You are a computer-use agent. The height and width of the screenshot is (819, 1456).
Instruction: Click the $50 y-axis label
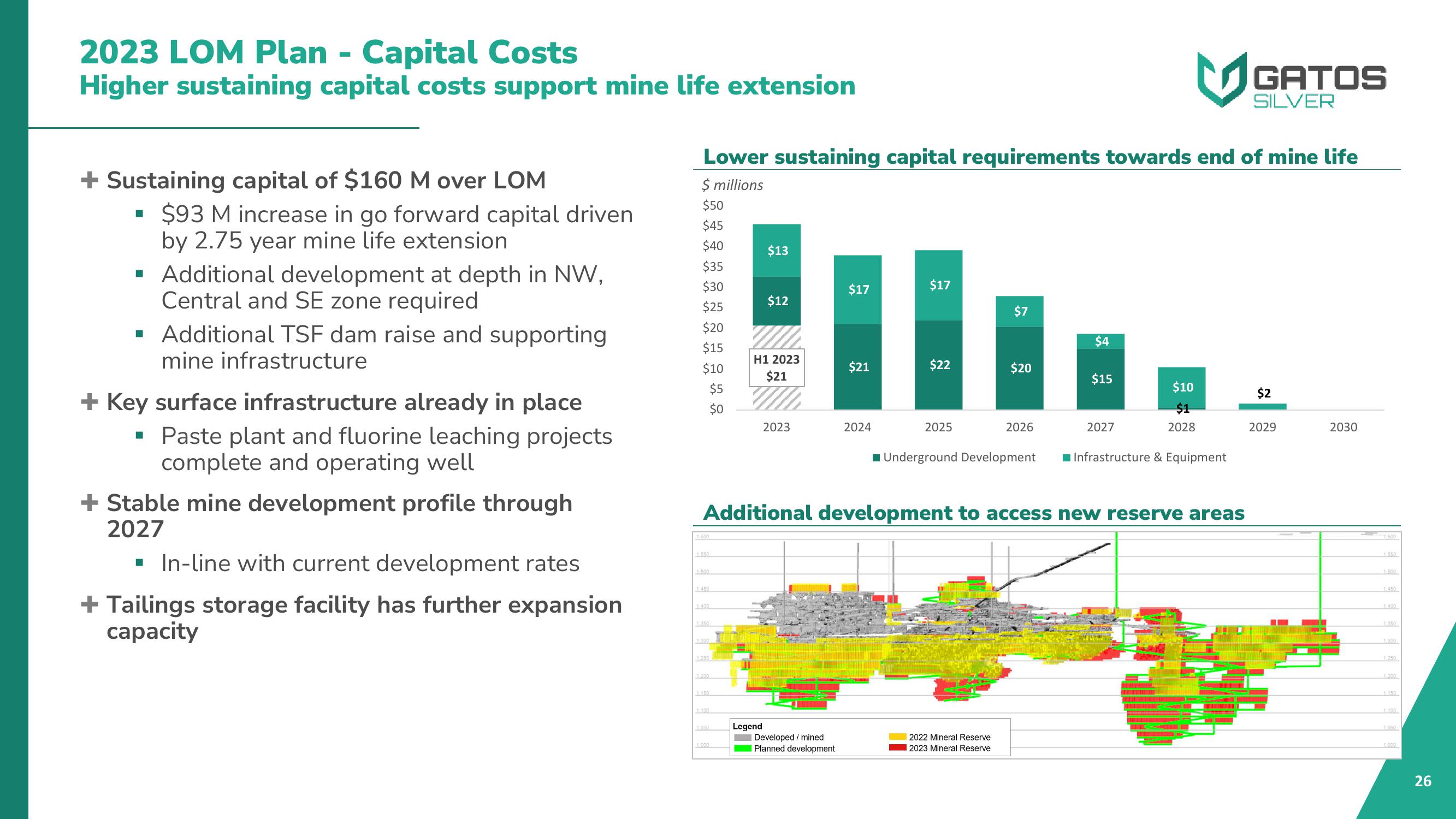click(713, 205)
